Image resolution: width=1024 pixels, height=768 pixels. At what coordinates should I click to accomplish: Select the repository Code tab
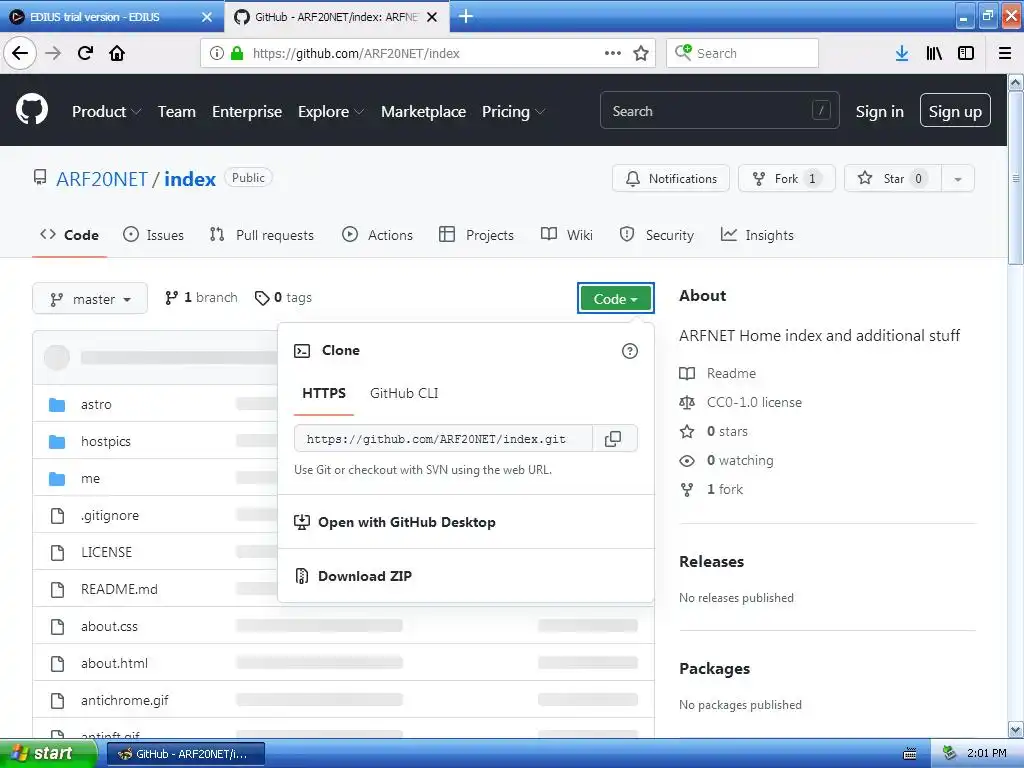[69, 235]
